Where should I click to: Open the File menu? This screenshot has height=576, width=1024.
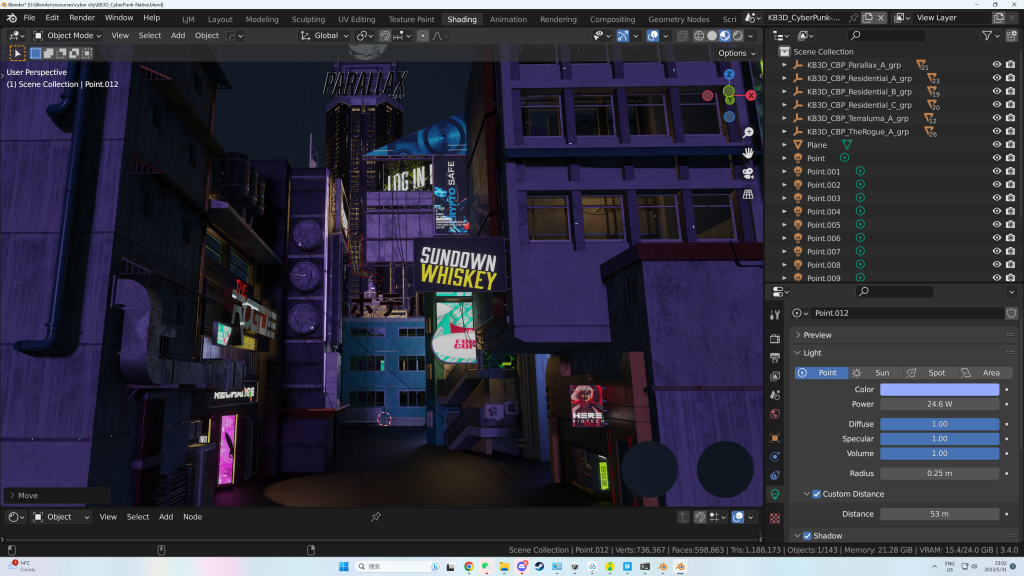(x=29, y=18)
